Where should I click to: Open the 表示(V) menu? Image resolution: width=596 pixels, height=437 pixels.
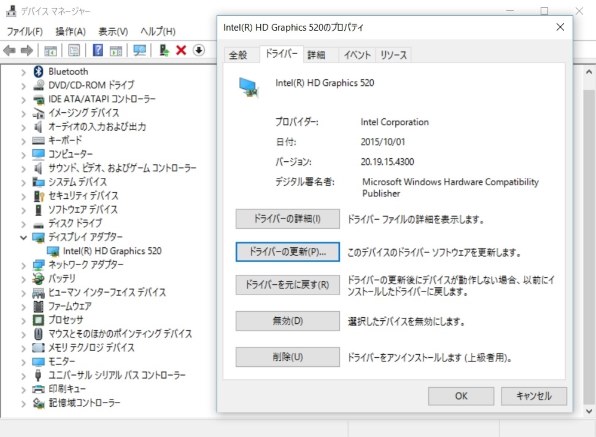pos(113,31)
